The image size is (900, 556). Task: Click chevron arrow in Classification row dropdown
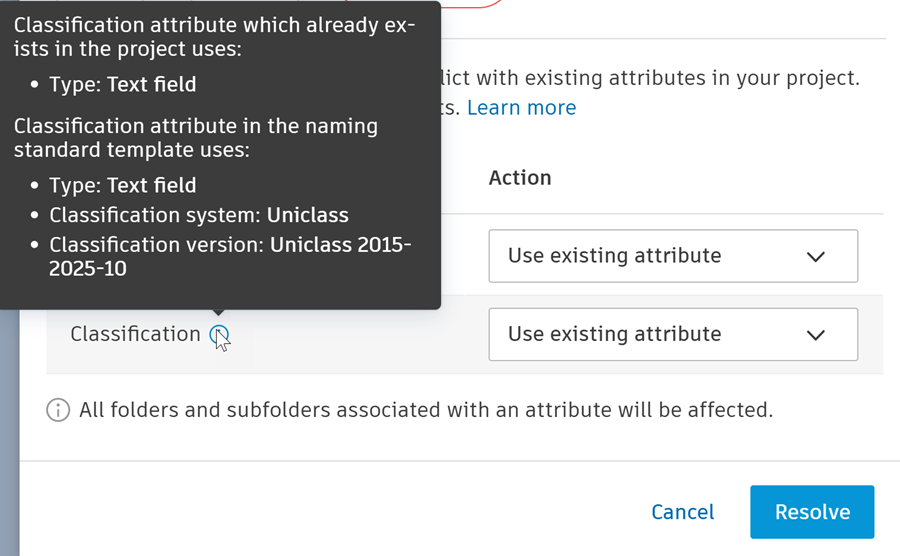[815, 335]
